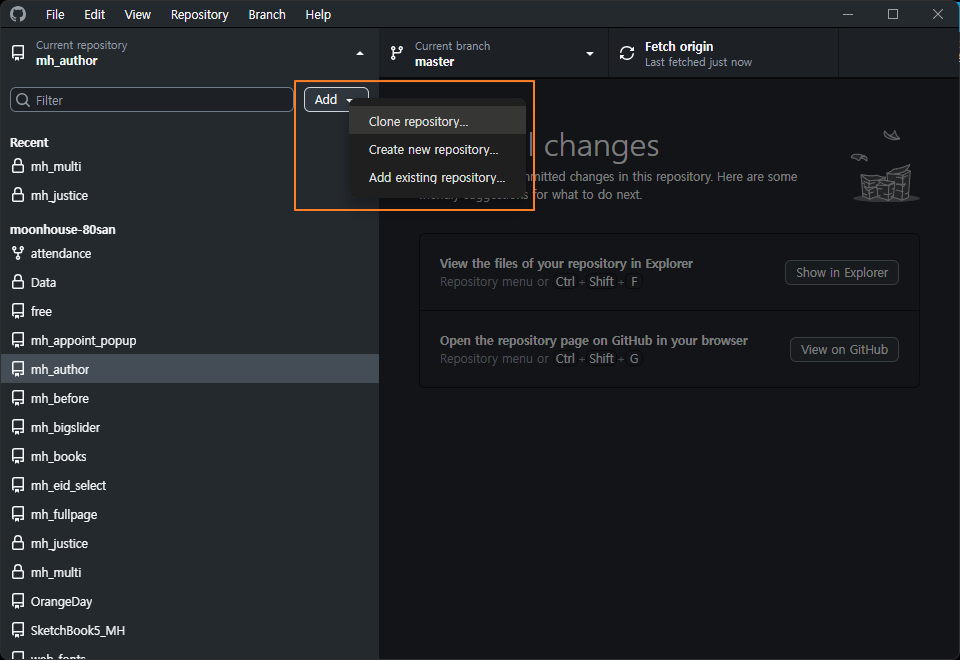Open the View menu
Screen dimensions: 960x660
pyautogui.click(x=137, y=14)
